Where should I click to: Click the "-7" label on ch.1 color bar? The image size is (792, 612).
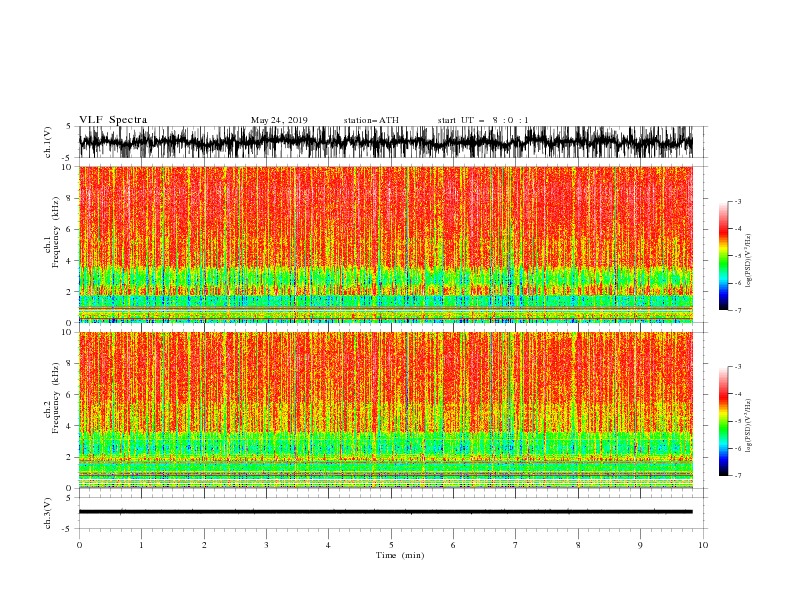pyautogui.click(x=738, y=310)
